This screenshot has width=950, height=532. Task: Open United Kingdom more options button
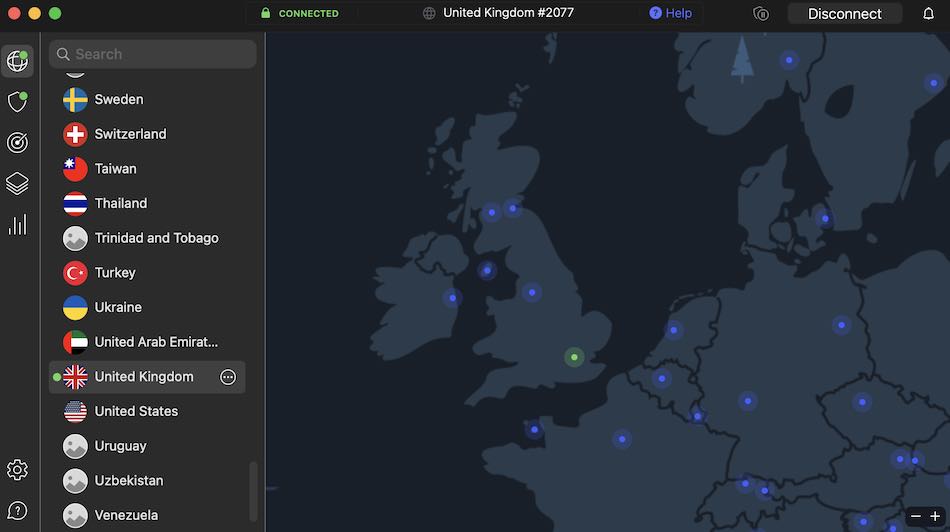coord(228,377)
